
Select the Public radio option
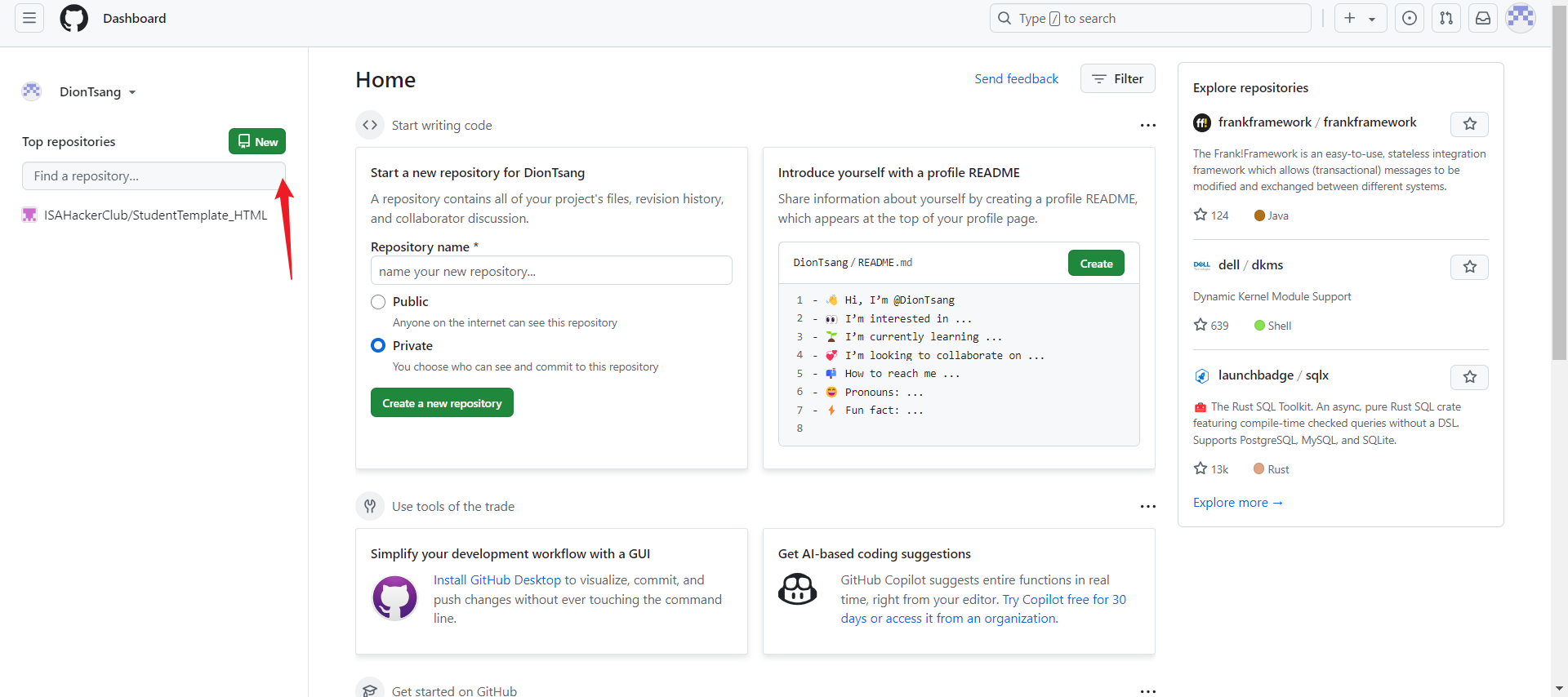pos(378,302)
